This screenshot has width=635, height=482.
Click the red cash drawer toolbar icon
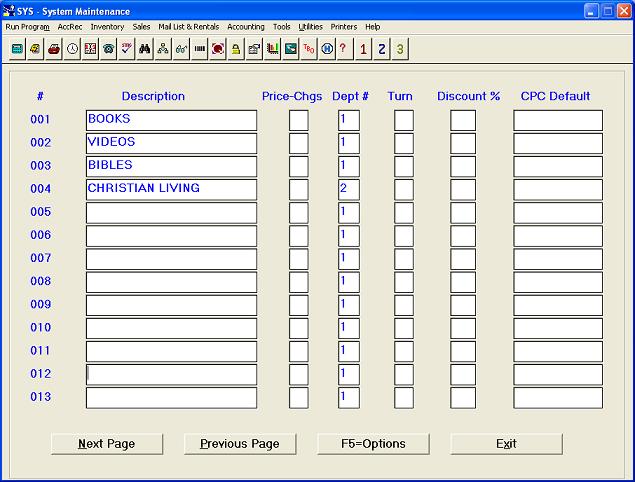pos(53,49)
